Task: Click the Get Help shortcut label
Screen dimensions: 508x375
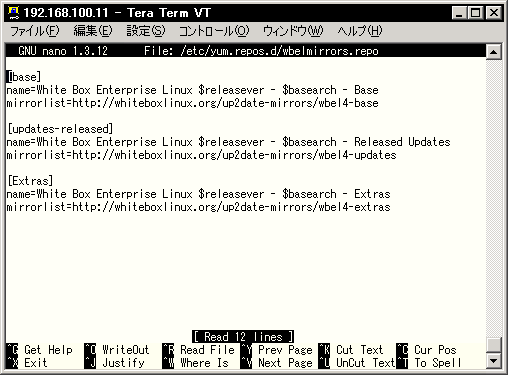Action: [x=48, y=350]
